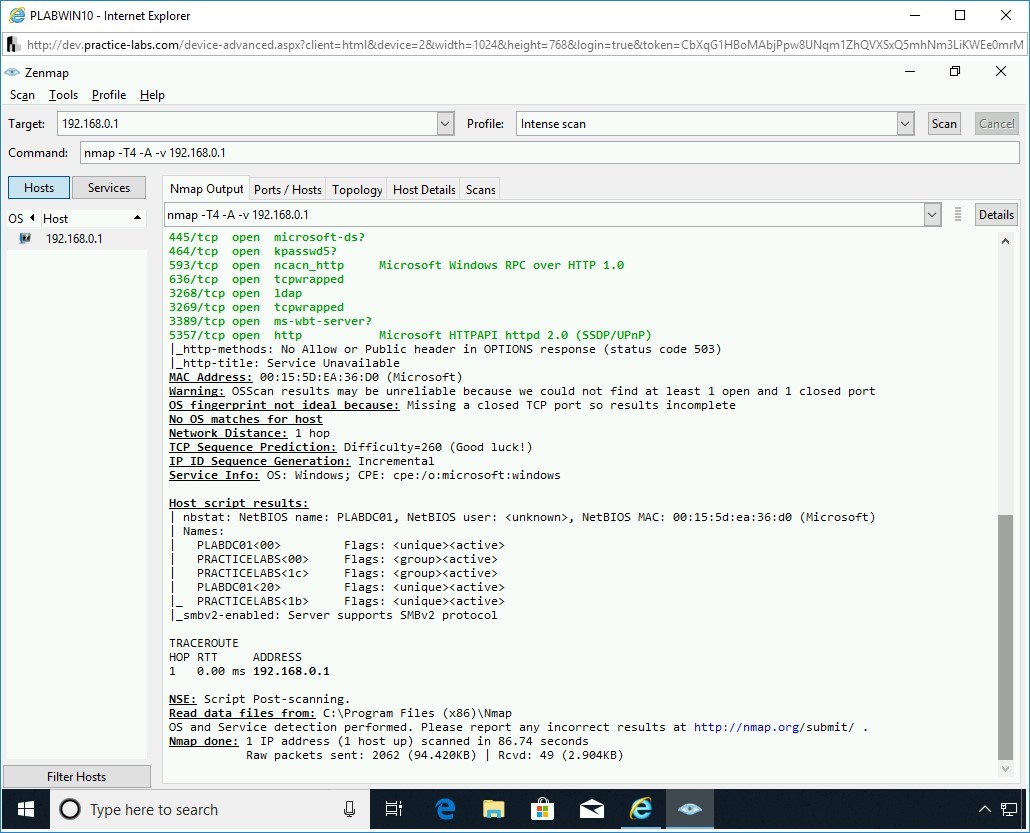Viewport: 1030px width, 833px height.
Task: Open File Explorer from the taskbar
Action: pyautogui.click(x=494, y=809)
